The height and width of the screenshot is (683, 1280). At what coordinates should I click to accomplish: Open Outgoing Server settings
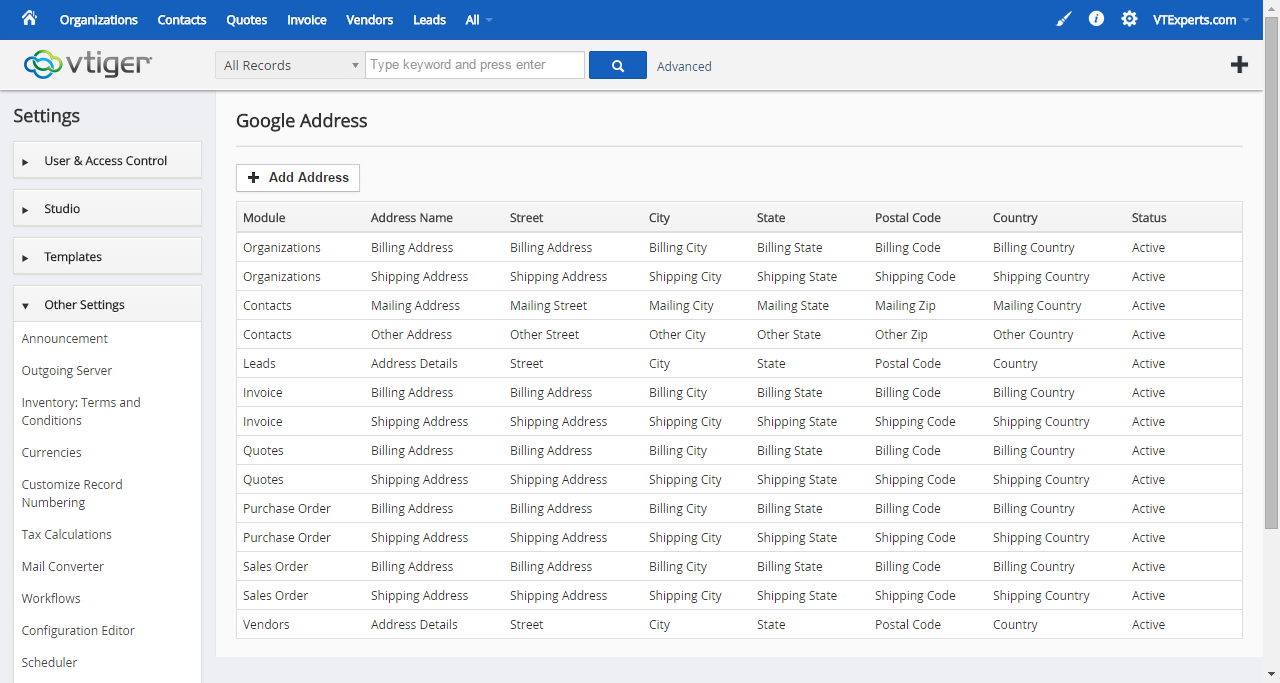click(x=67, y=370)
